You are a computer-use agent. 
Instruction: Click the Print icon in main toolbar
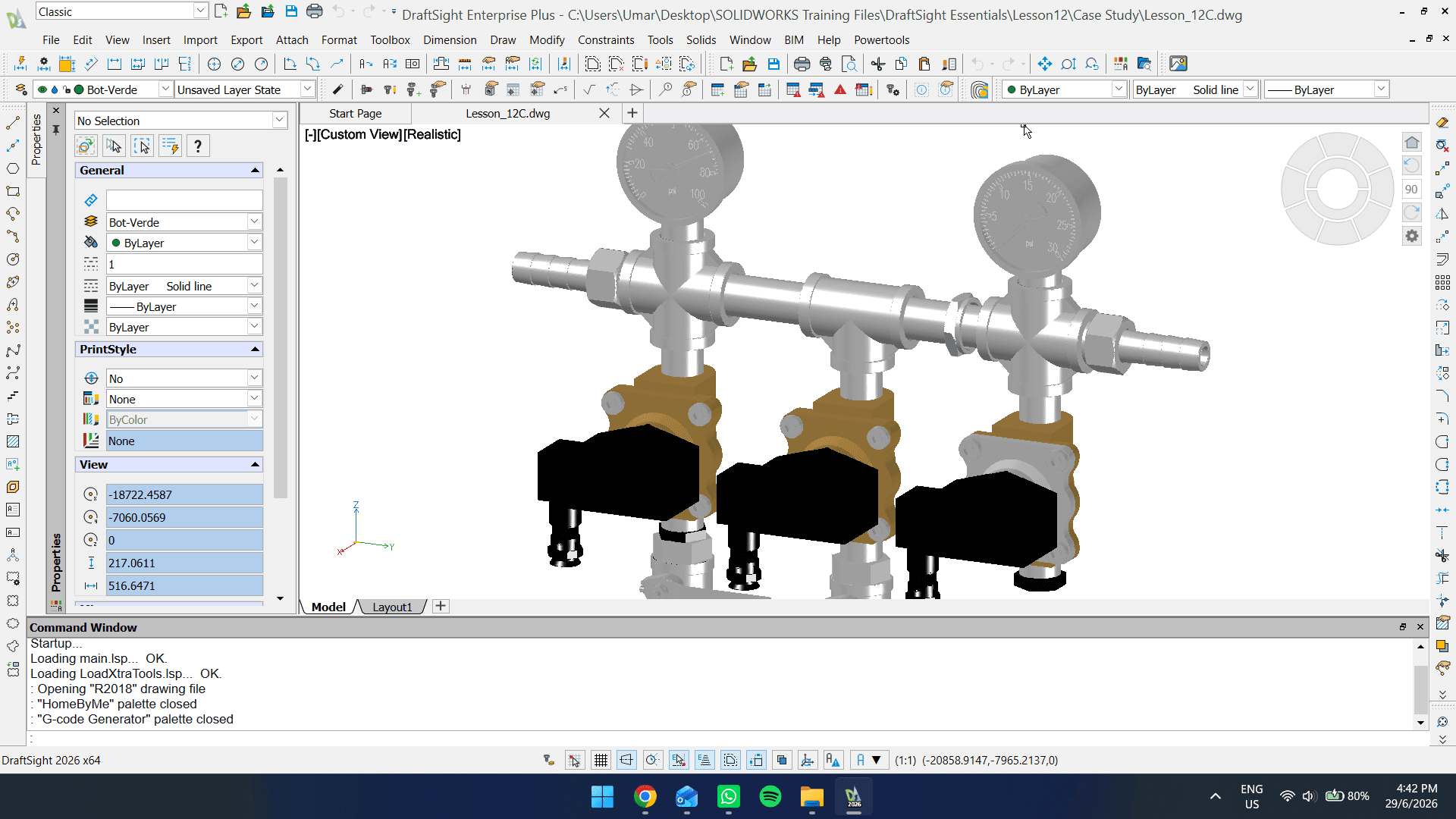point(802,64)
